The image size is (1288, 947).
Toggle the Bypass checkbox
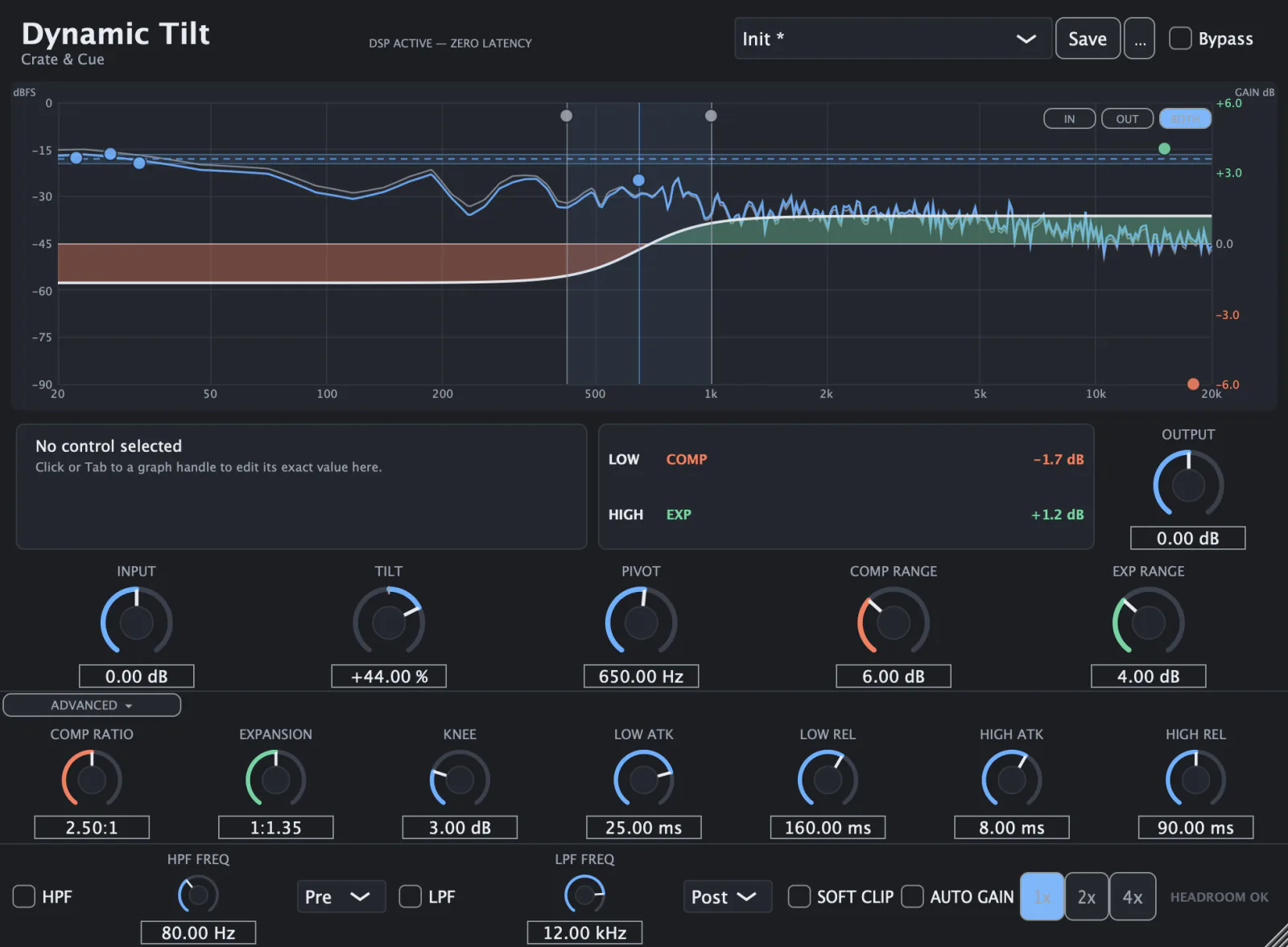(x=1180, y=39)
